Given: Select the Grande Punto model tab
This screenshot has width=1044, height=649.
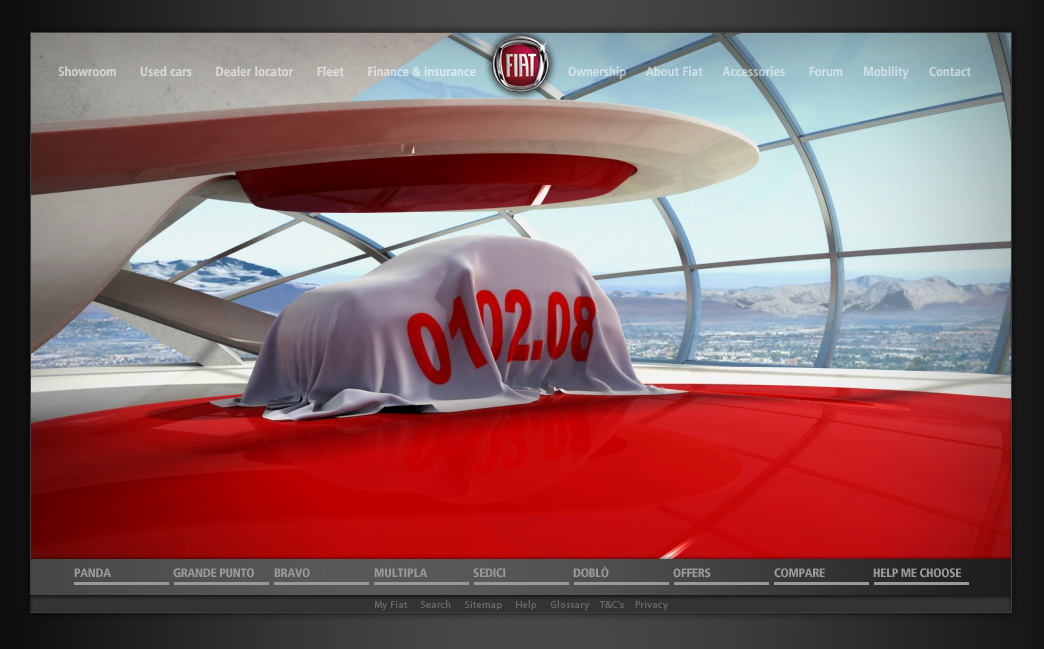Looking at the screenshot, I should pos(221,576).
